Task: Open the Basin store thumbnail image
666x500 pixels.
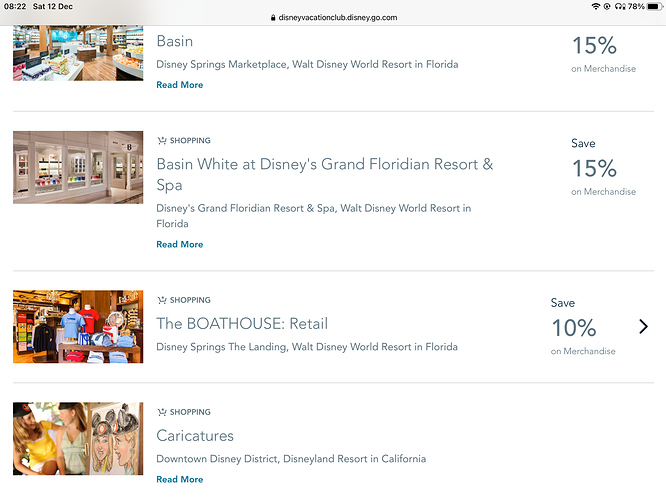Action: (x=78, y=53)
